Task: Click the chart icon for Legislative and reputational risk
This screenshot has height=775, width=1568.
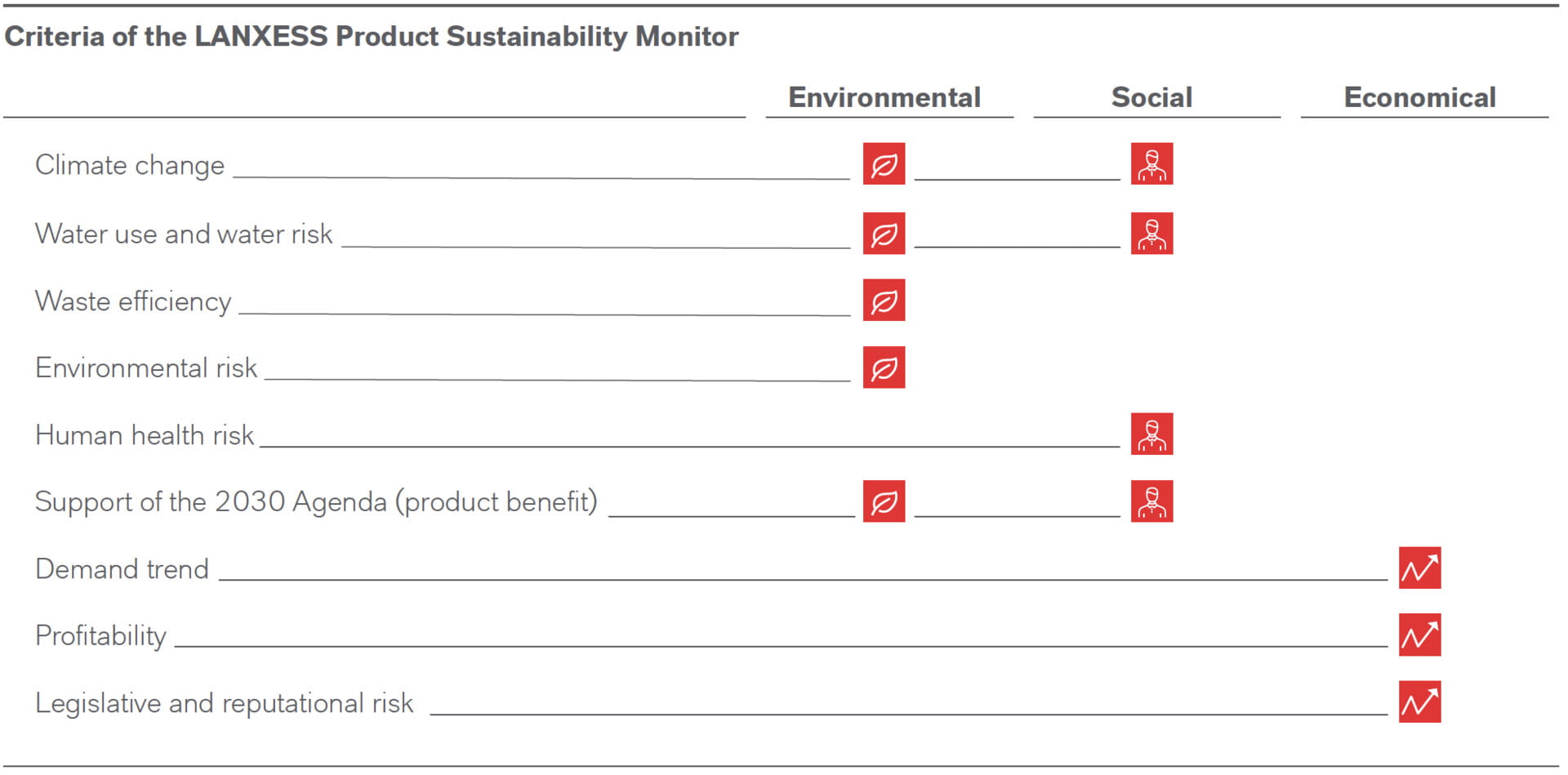Action: click(1419, 702)
